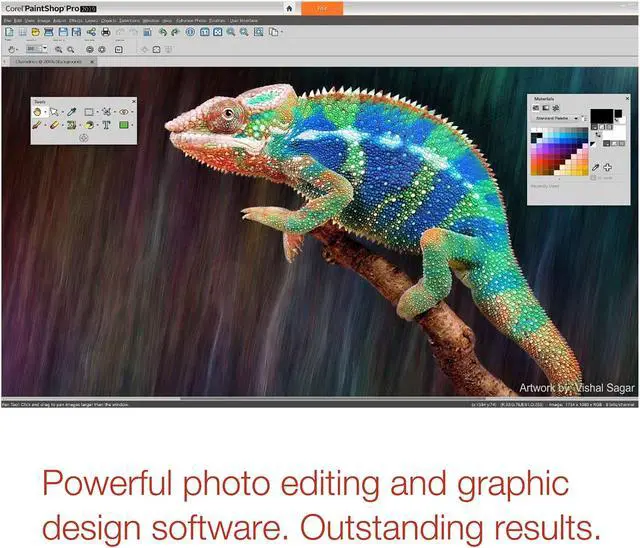Click the white Background properties box

[x=616, y=133]
